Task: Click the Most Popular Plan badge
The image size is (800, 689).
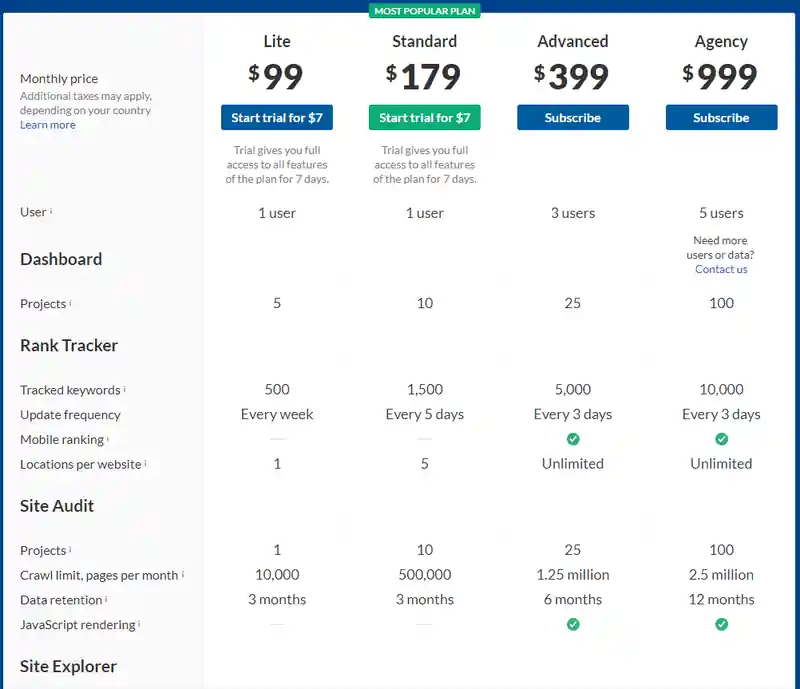Action: pos(424,11)
